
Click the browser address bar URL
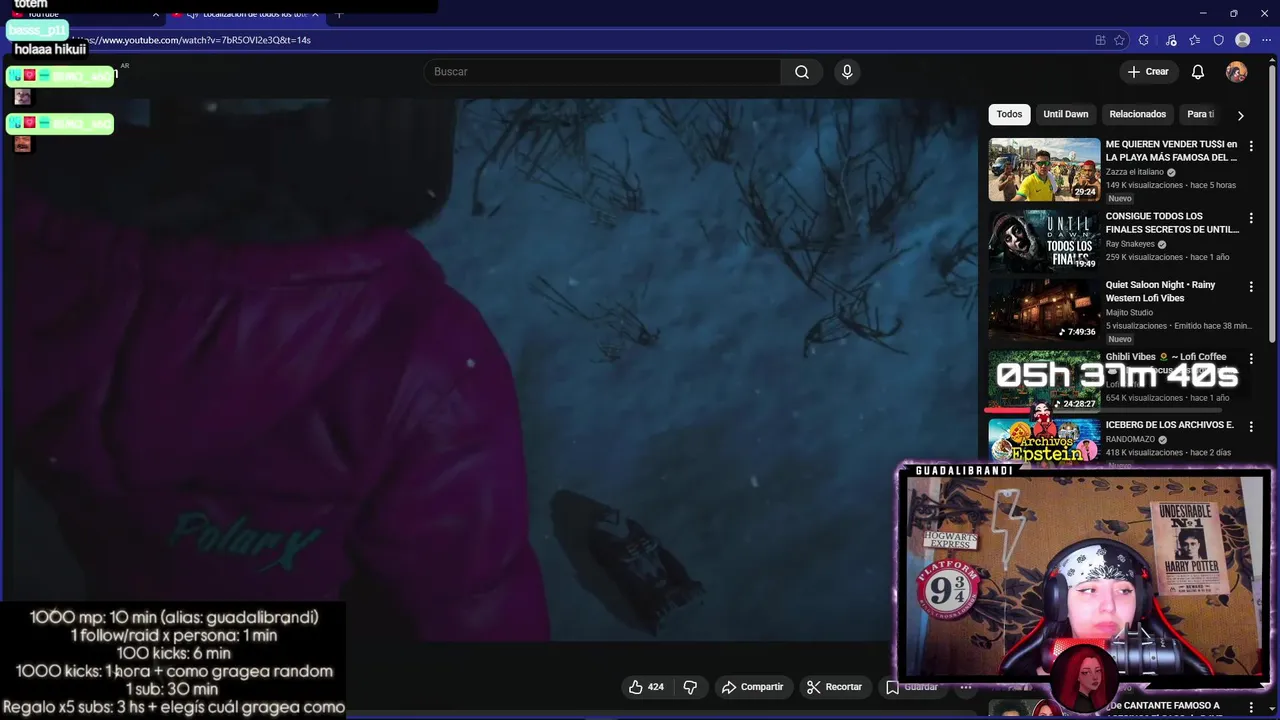pyautogui.click(x=192, y=40)
